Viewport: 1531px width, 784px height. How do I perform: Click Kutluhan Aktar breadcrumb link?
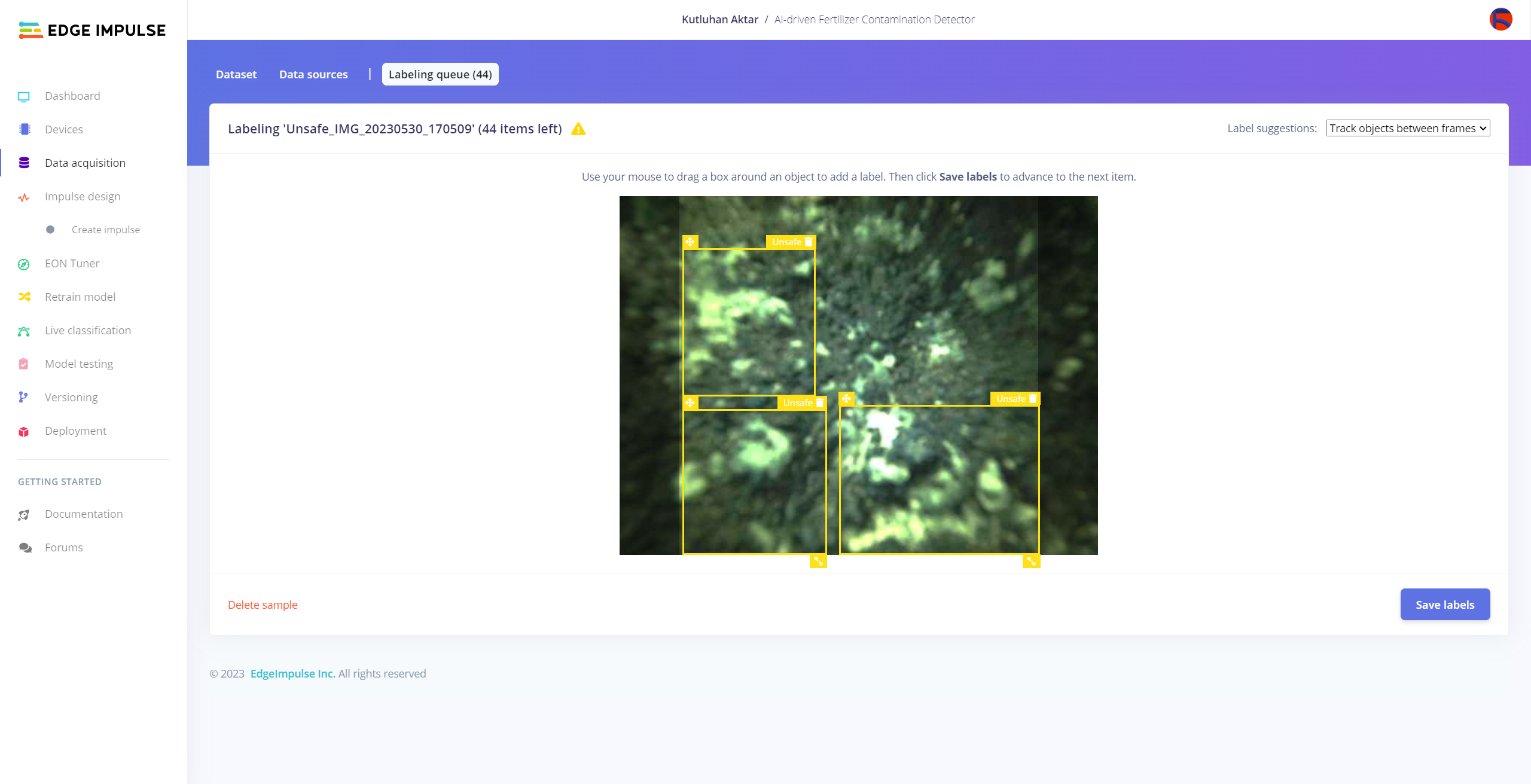click(x=719, y=20)
